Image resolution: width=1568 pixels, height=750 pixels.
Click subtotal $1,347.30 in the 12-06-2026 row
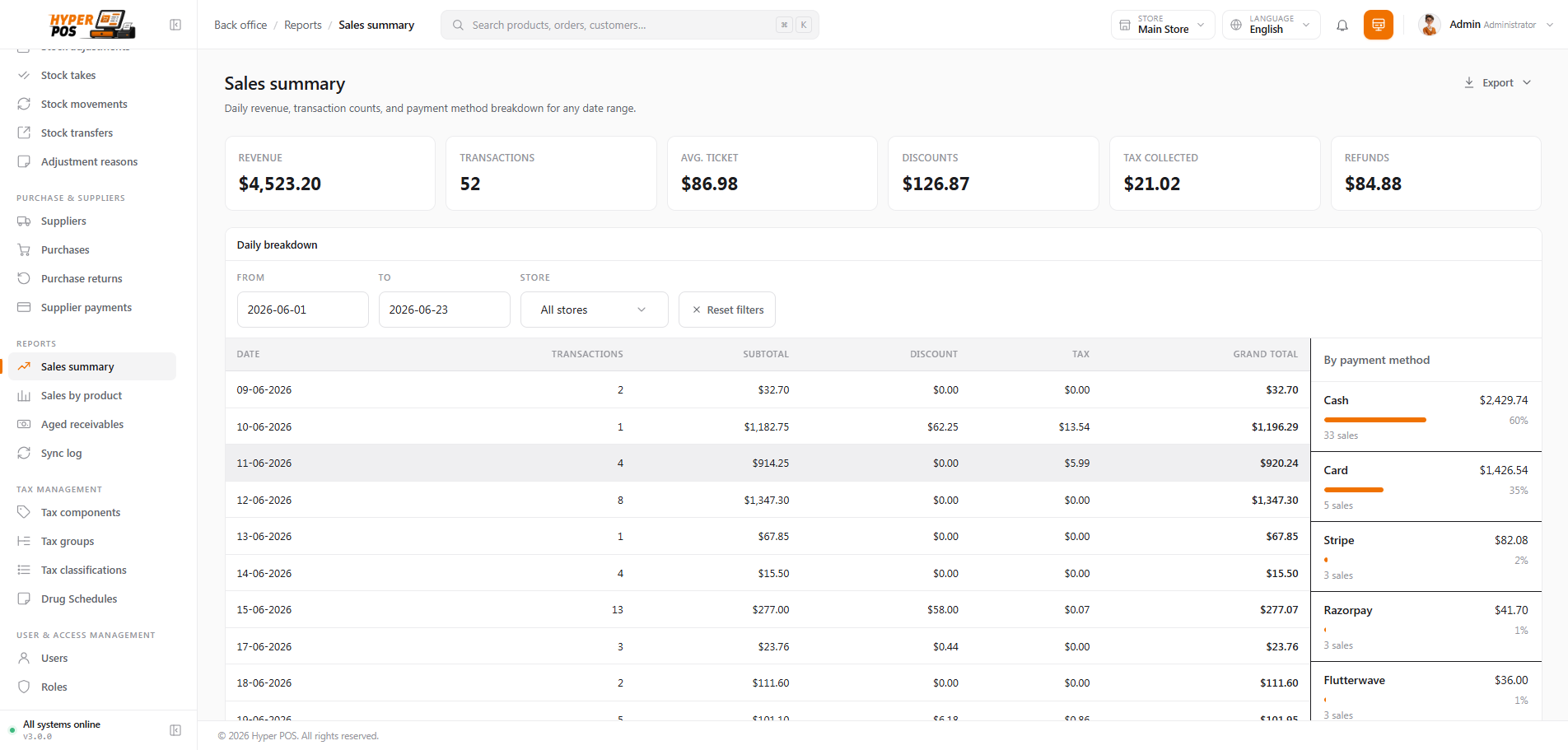[x=766, y=500]
